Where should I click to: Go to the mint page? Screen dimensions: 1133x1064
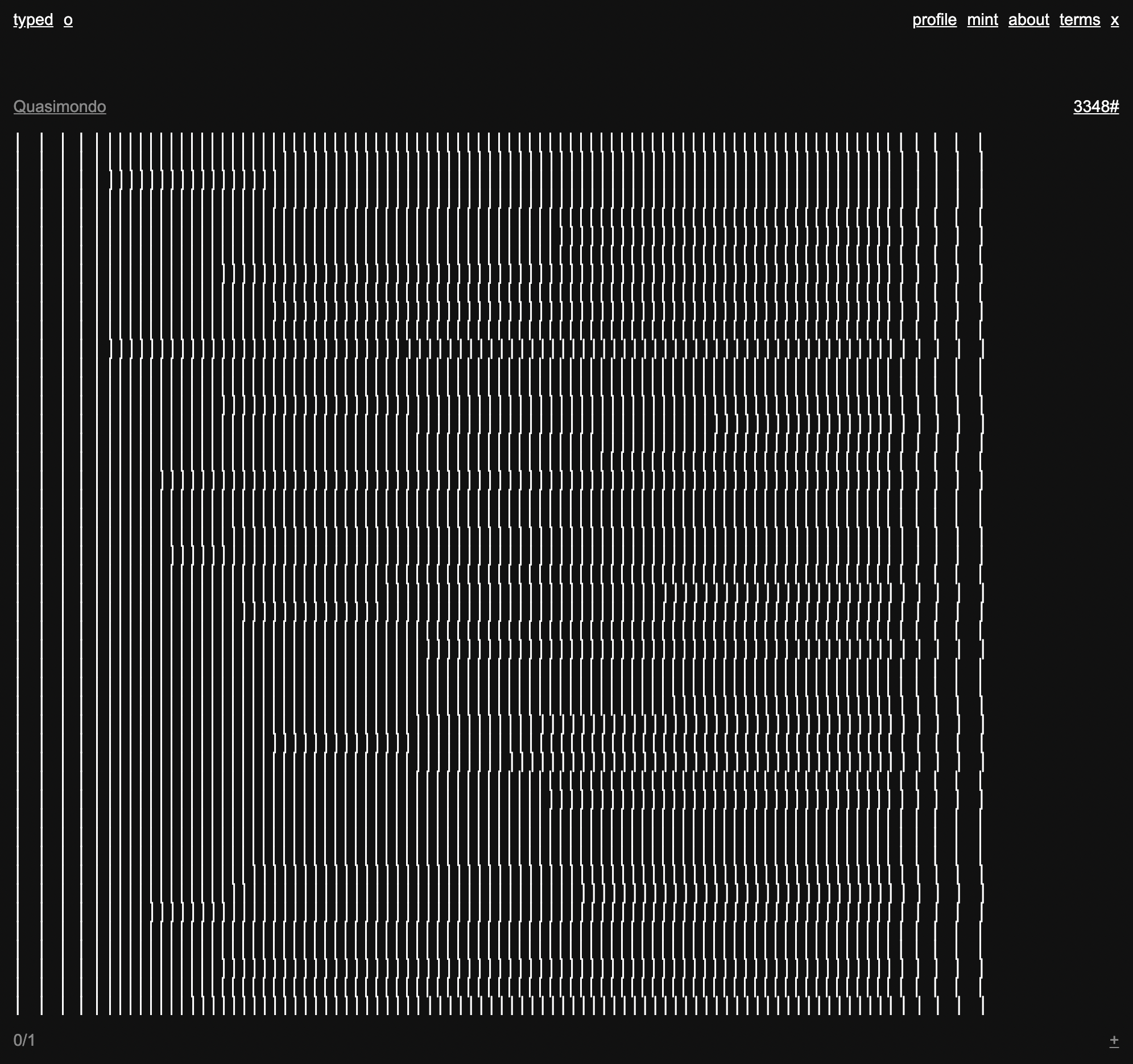(x=982, y=20)
